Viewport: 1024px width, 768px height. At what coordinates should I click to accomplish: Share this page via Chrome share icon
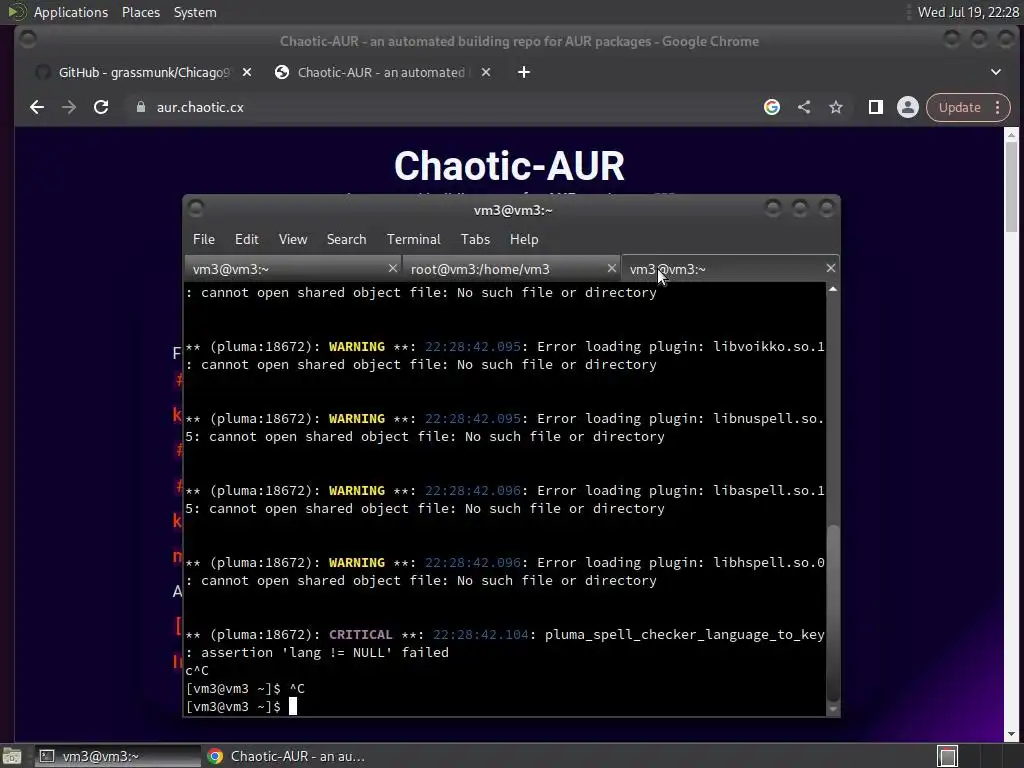click(804, 107)
